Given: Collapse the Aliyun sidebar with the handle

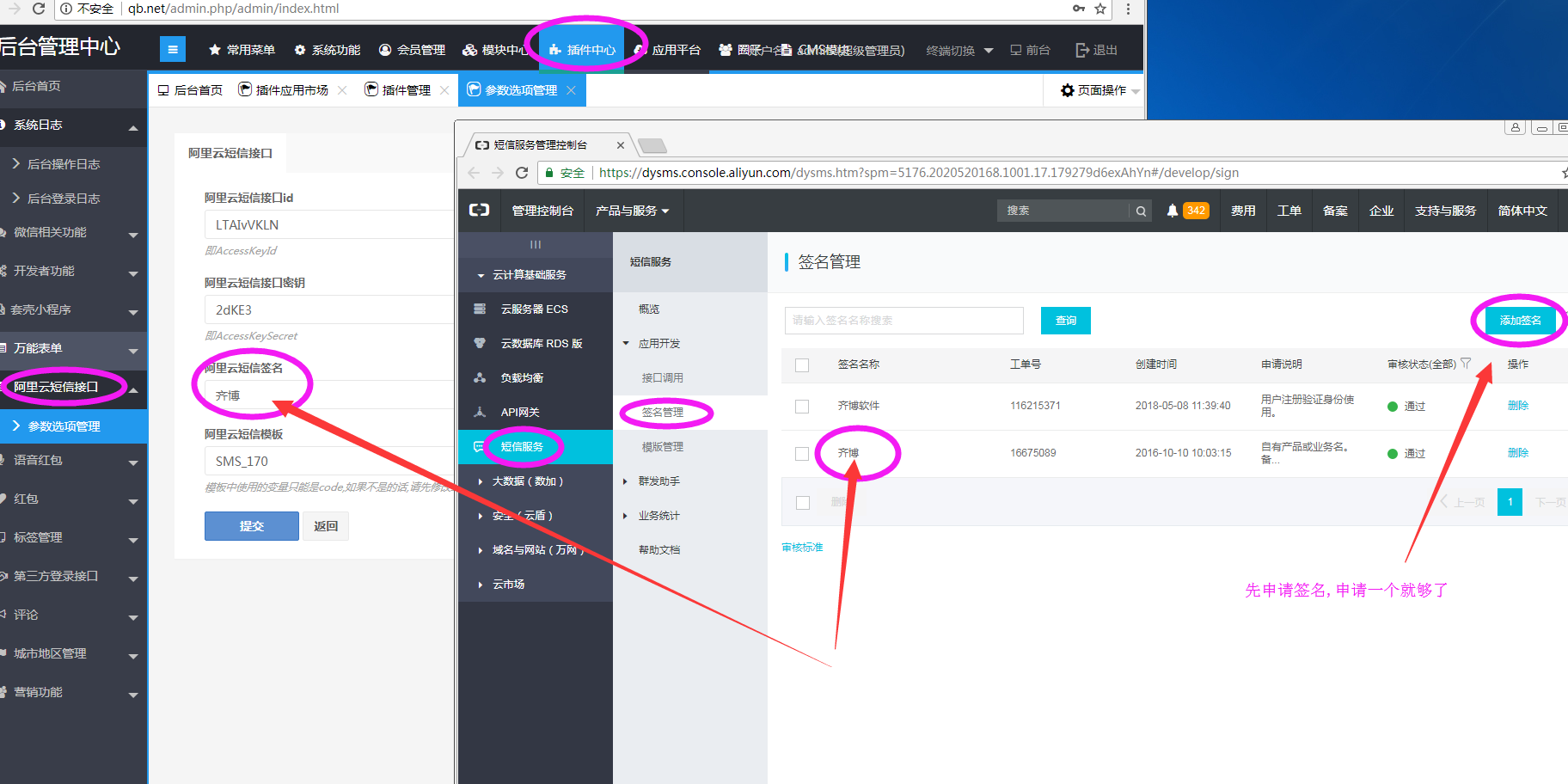Looking at the screenshot, I should pyautogui.click(x=535, y=244).
